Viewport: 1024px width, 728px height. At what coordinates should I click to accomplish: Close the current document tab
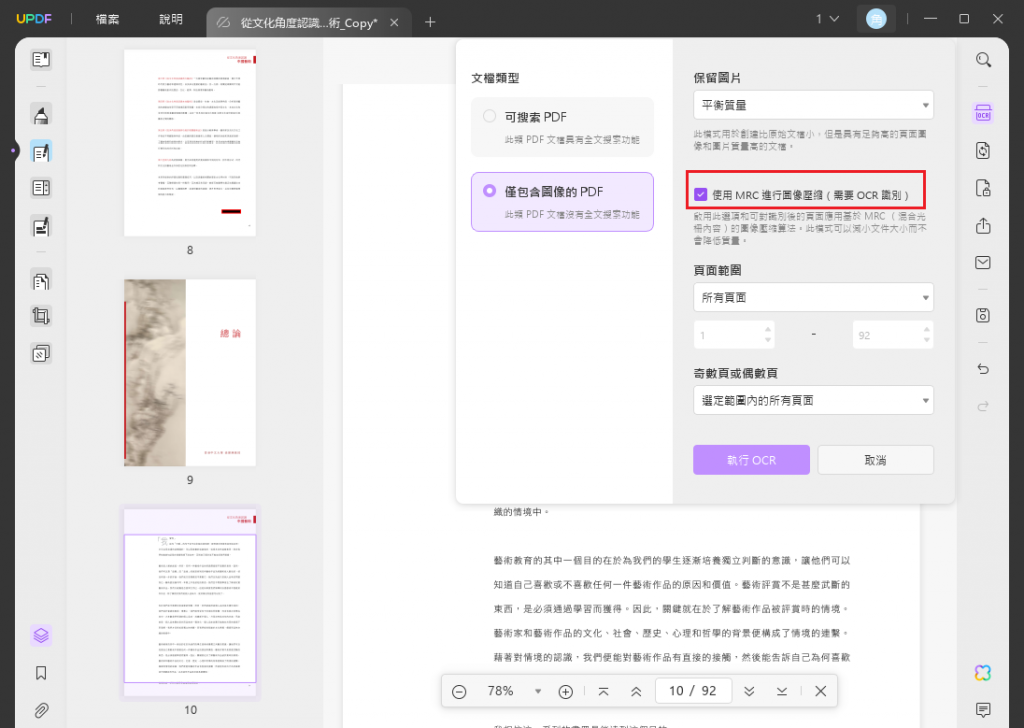pos(394,22)
